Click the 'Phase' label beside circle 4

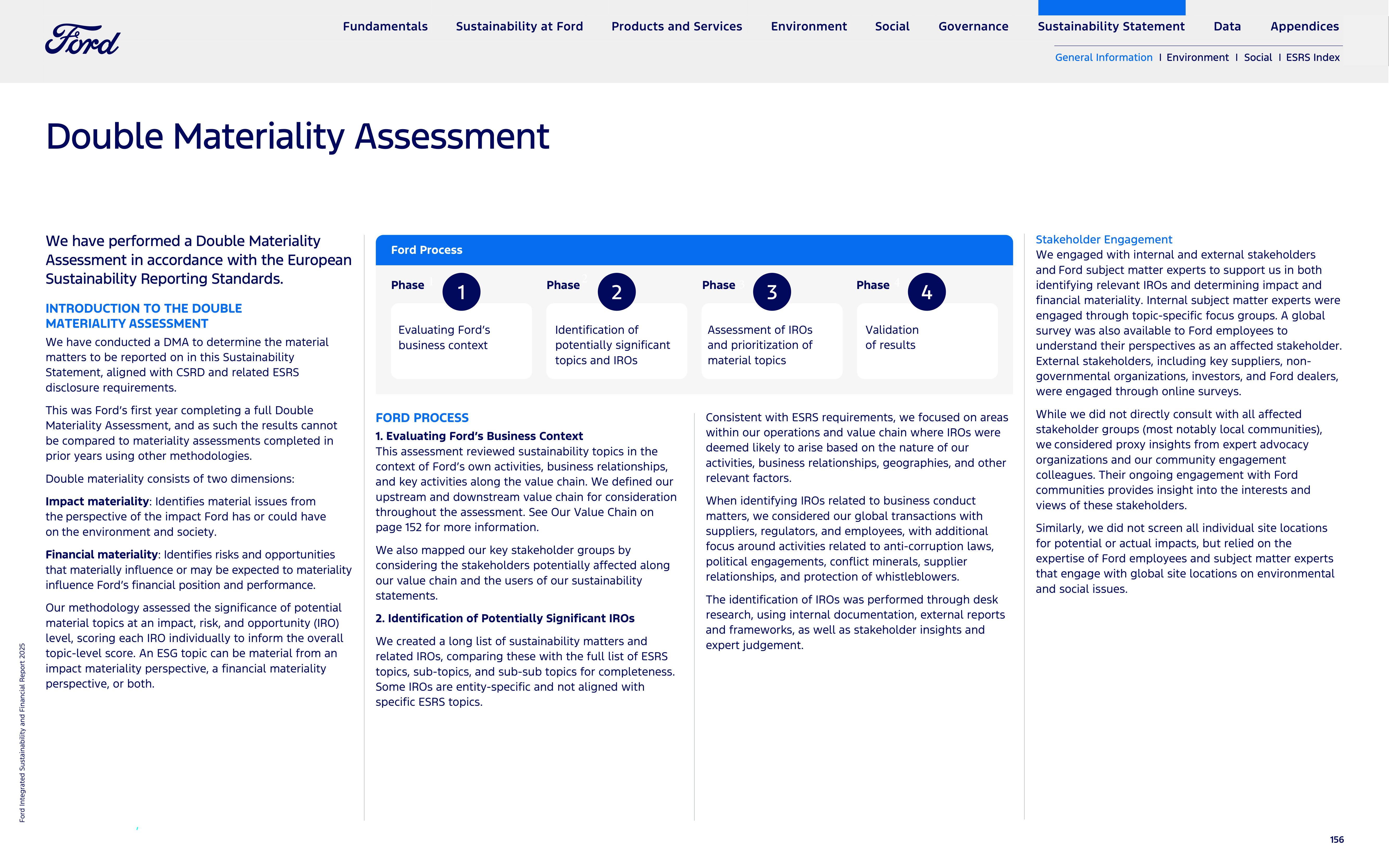point(873,285)
